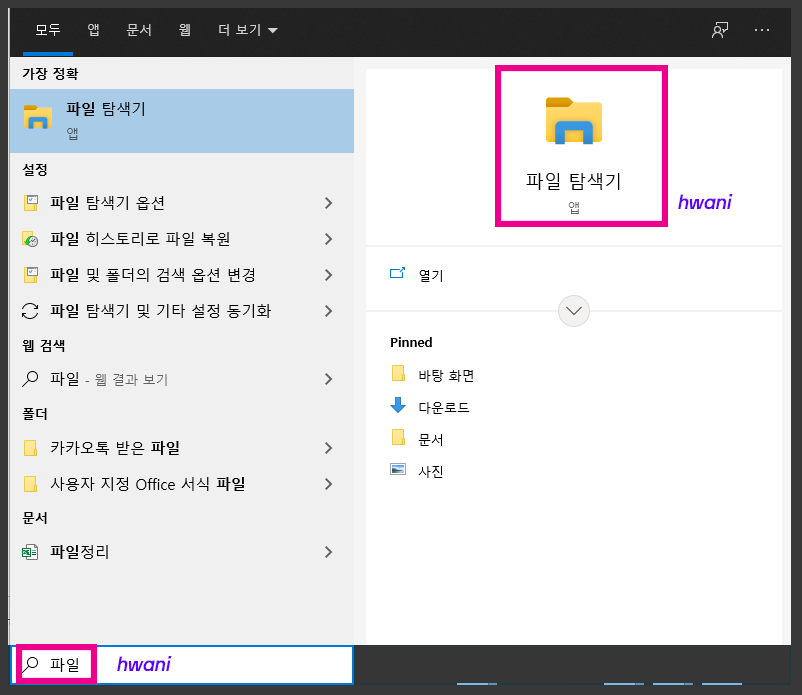The width and height of the screenshot is (802, 695).
Task: Click the blue 다운로드 arrow icon
Action: click(398, 405)
